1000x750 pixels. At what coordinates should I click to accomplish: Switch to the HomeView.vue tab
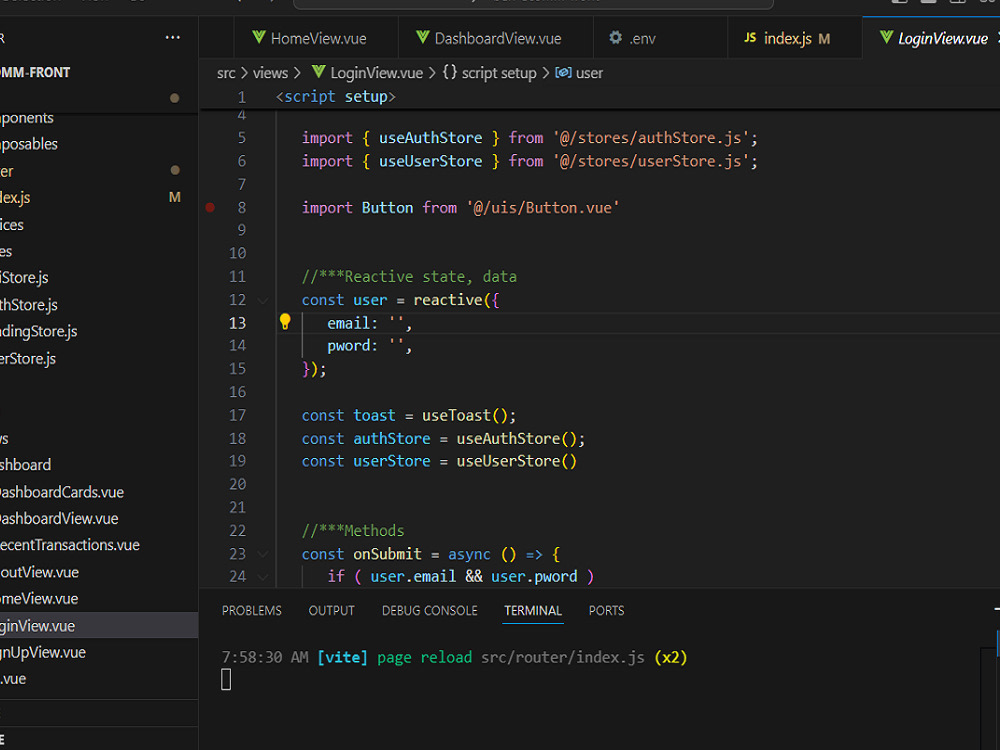pos(316,38)
